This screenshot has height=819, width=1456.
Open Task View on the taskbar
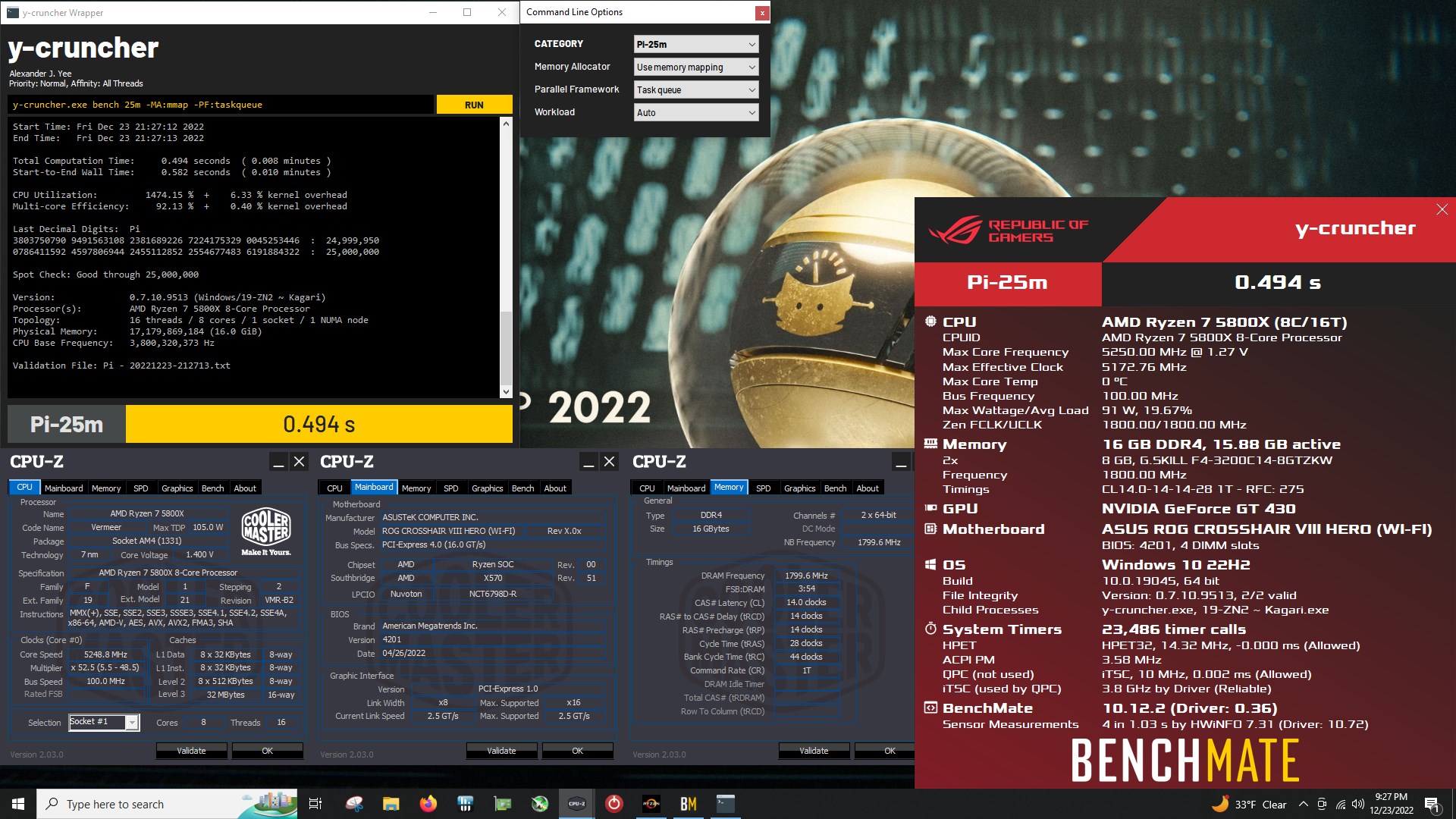(x=315, y=804)
